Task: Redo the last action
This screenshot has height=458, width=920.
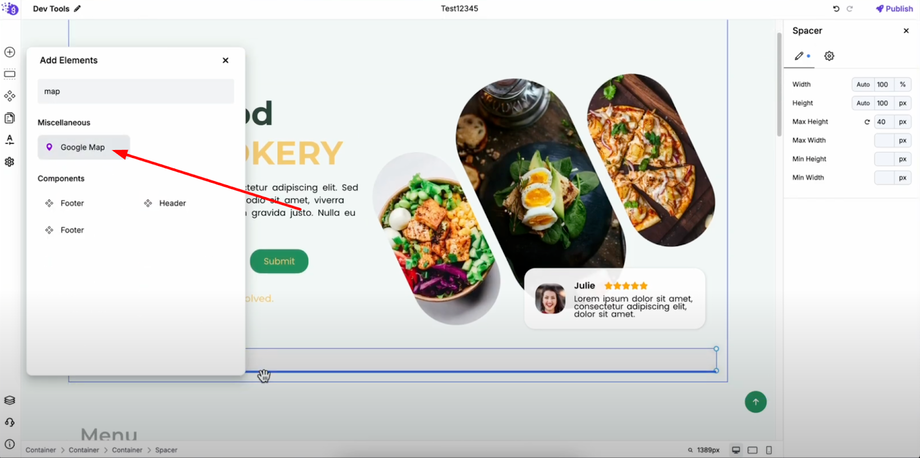Action: coord(849,9)
